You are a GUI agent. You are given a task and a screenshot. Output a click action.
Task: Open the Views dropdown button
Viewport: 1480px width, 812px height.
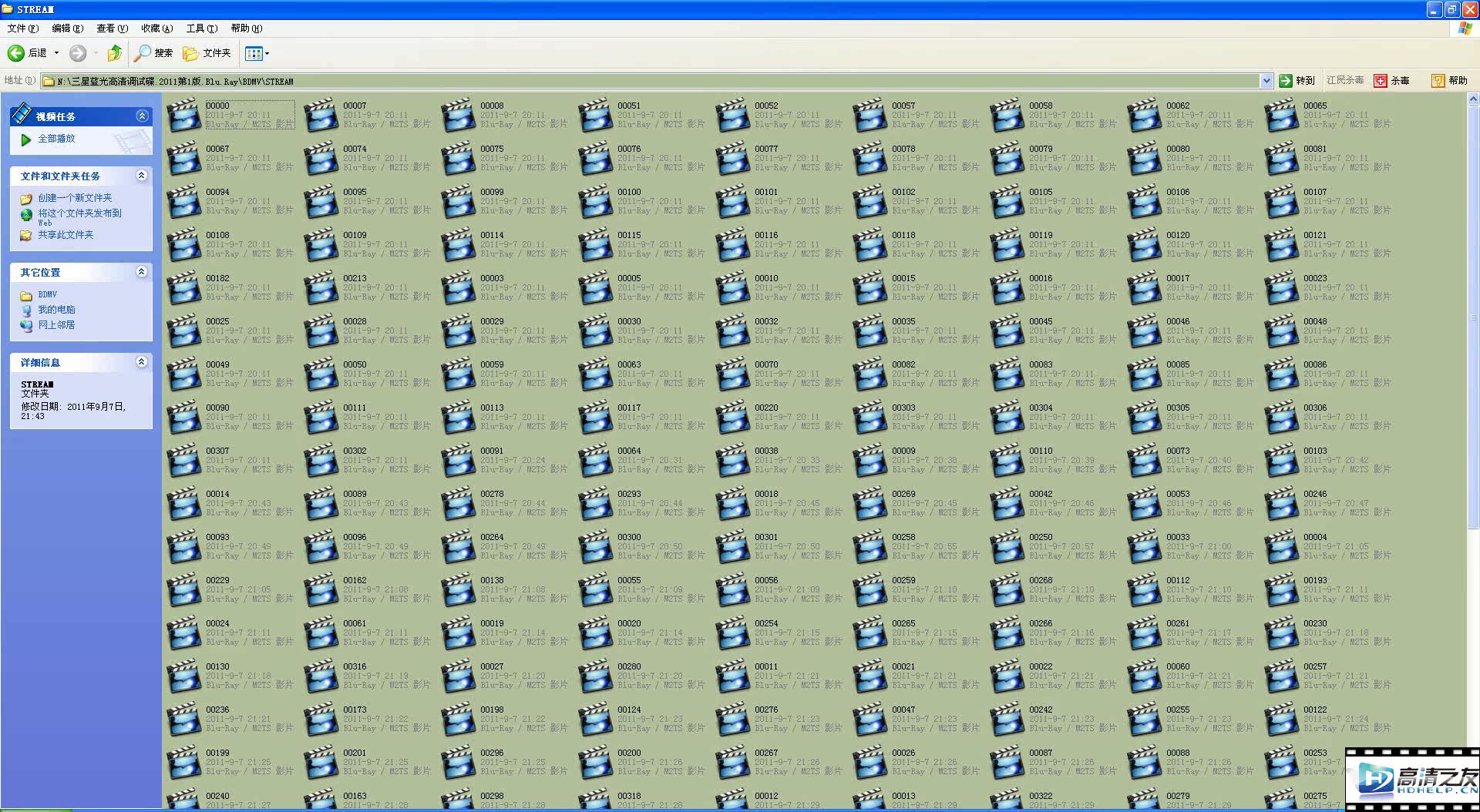(x=257, y=53)
